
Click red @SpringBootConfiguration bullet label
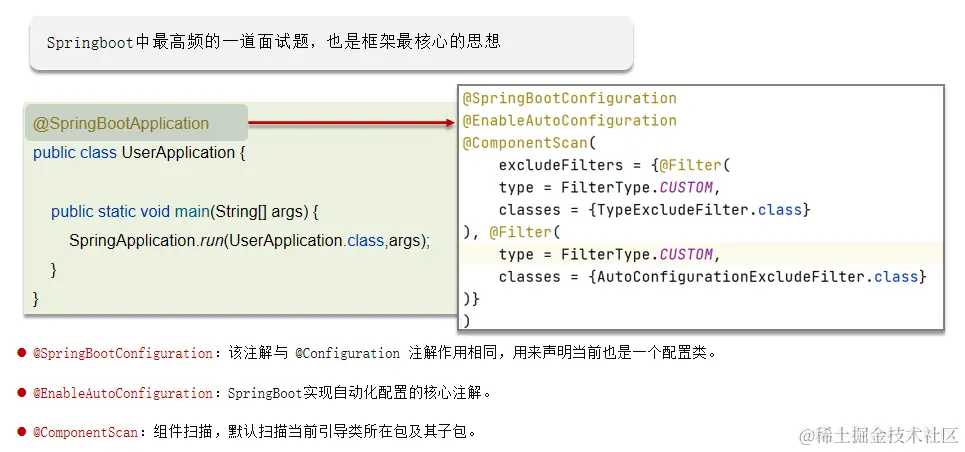click(122, 353)
